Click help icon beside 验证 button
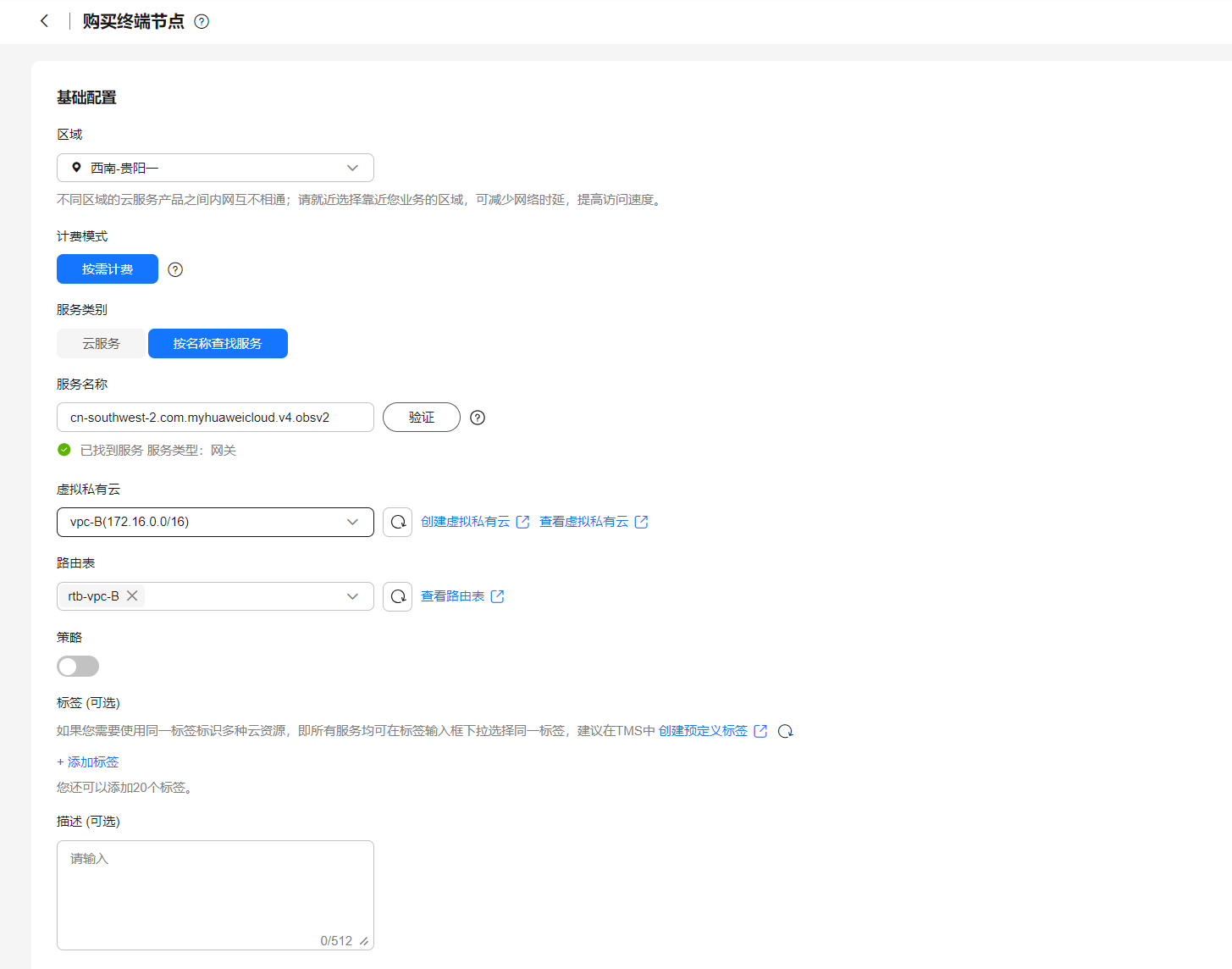 [x=478, y=418]
